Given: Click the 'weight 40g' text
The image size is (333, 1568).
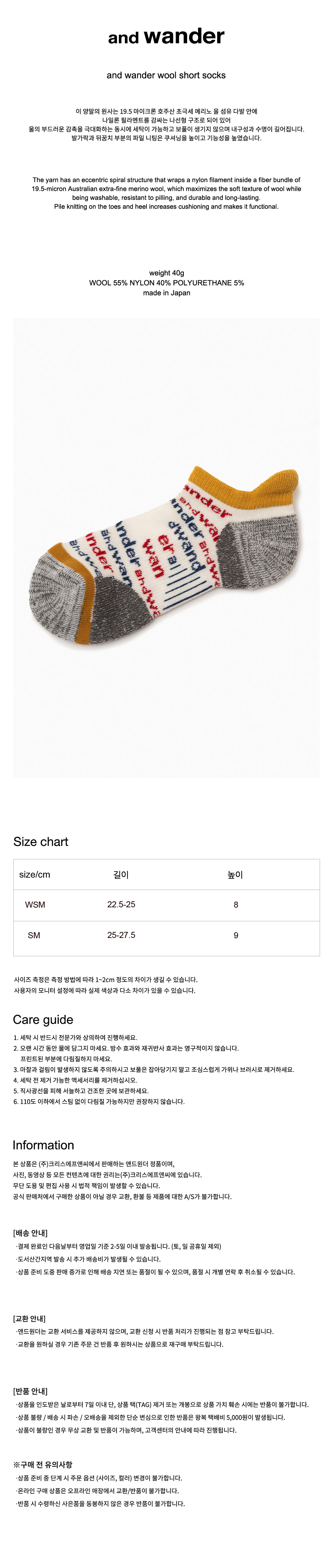Looking at the screenshot, I should tap(166, 273).
